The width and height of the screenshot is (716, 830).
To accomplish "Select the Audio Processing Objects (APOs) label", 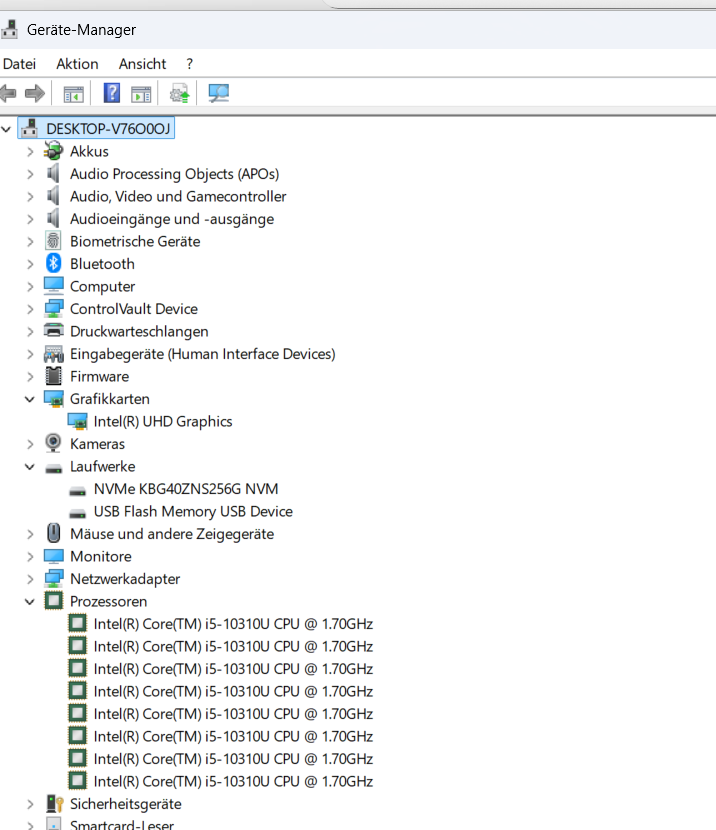I will (175, 174).
